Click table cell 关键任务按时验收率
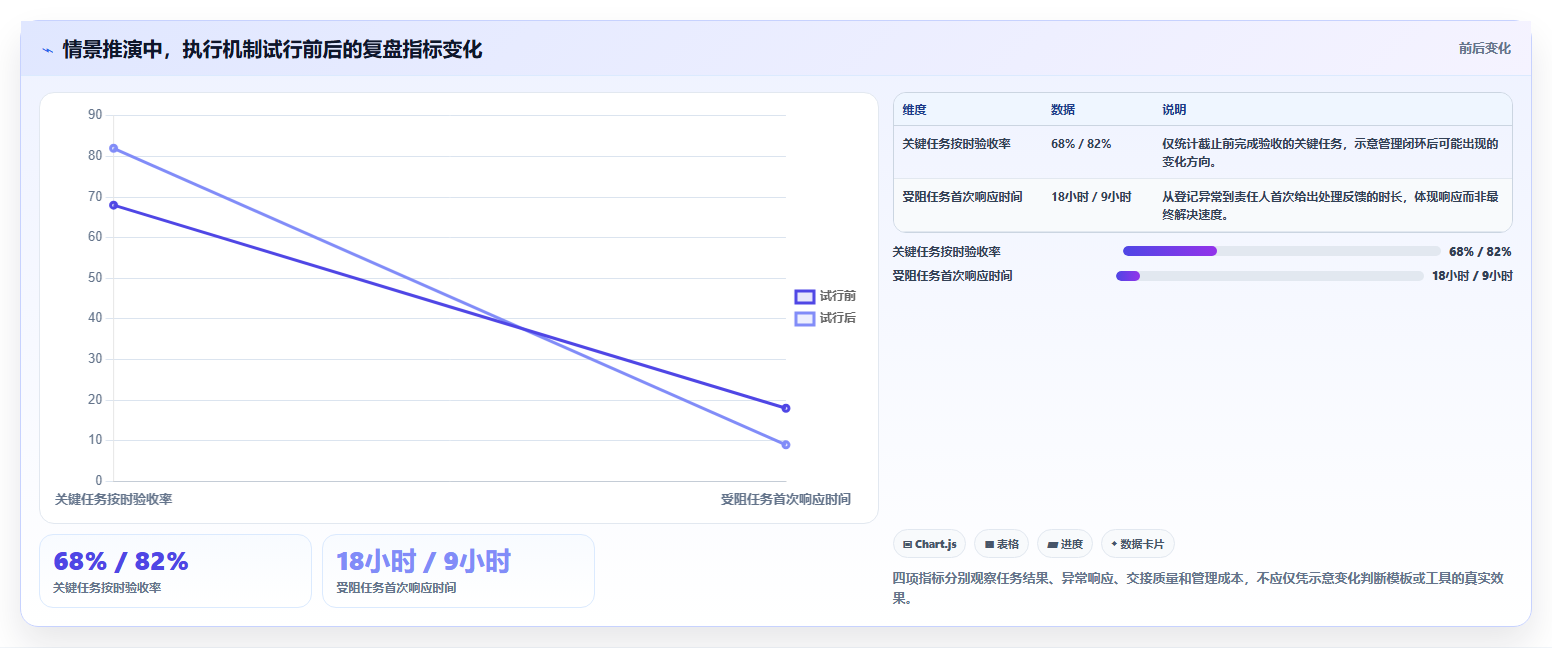 pos(956,144)
